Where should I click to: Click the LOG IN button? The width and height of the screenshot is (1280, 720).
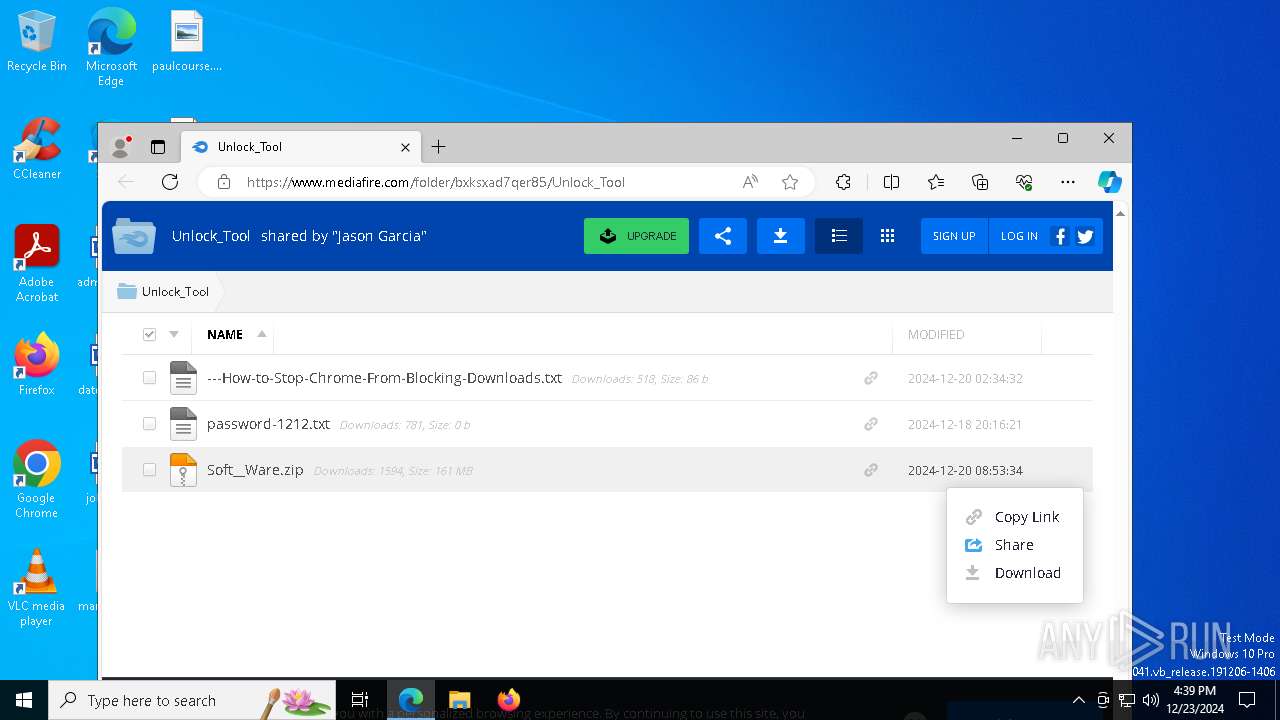pyautogui.click(x=1019, y=236)
